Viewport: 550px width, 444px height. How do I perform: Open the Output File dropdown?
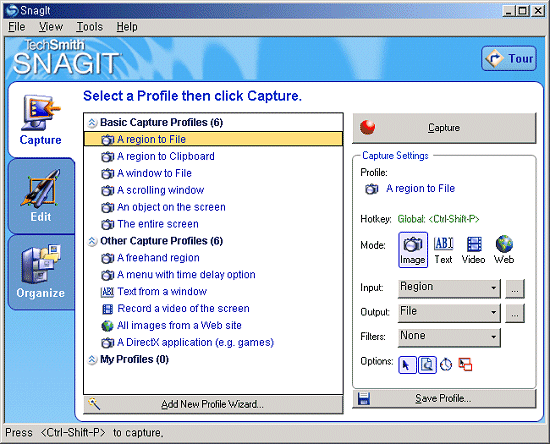click(449, 313)
